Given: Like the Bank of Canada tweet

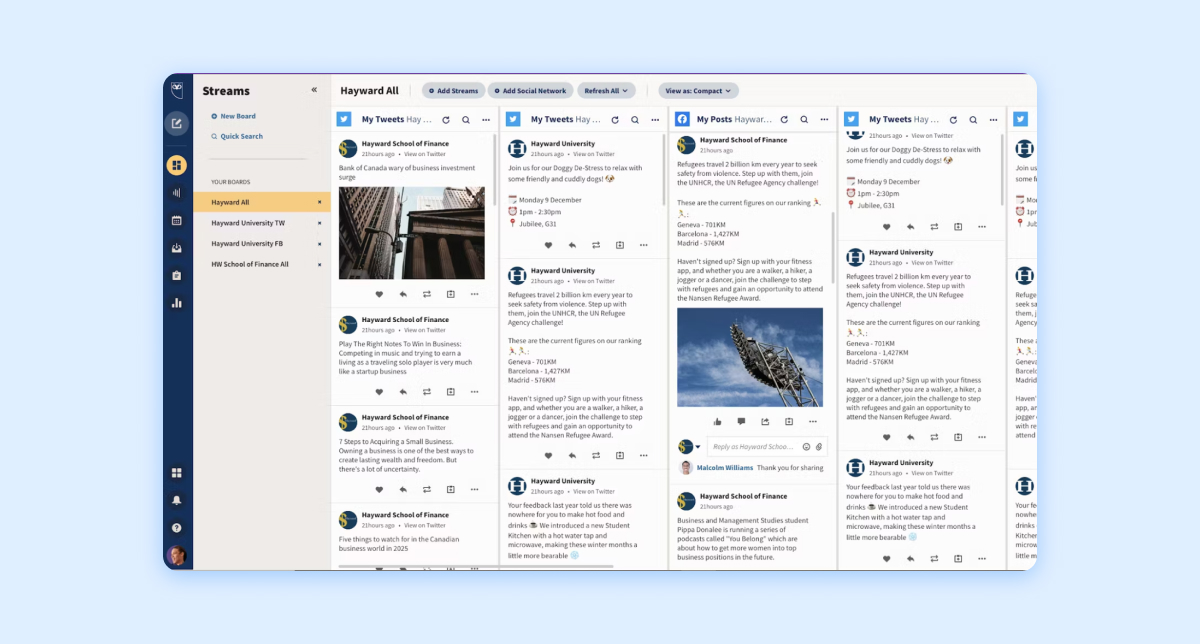Looking at the screenshot, I should [x=379, y=294].
